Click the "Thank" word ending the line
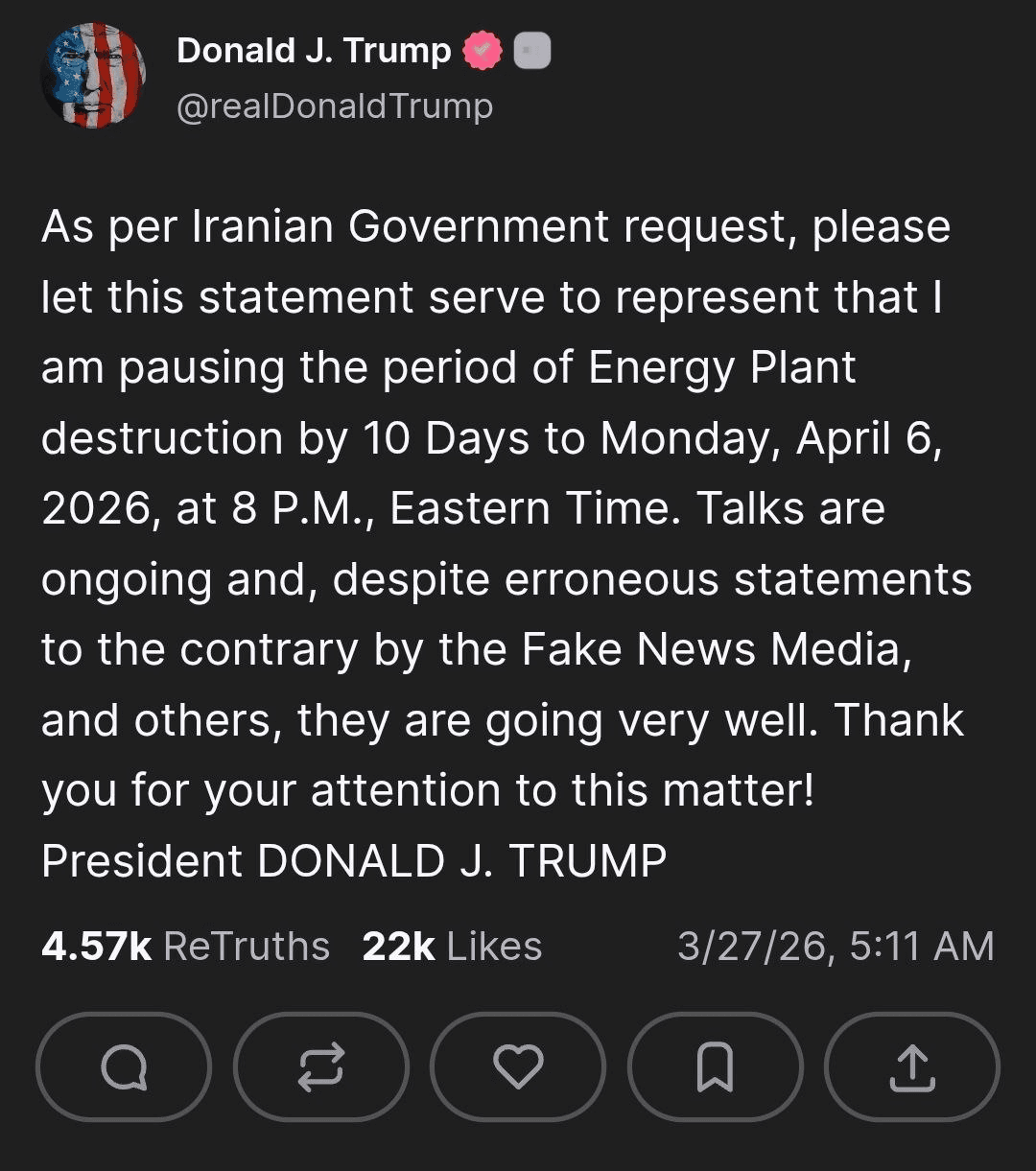The width and height of the screenshot is (1036, 1171). pos(899,720)
